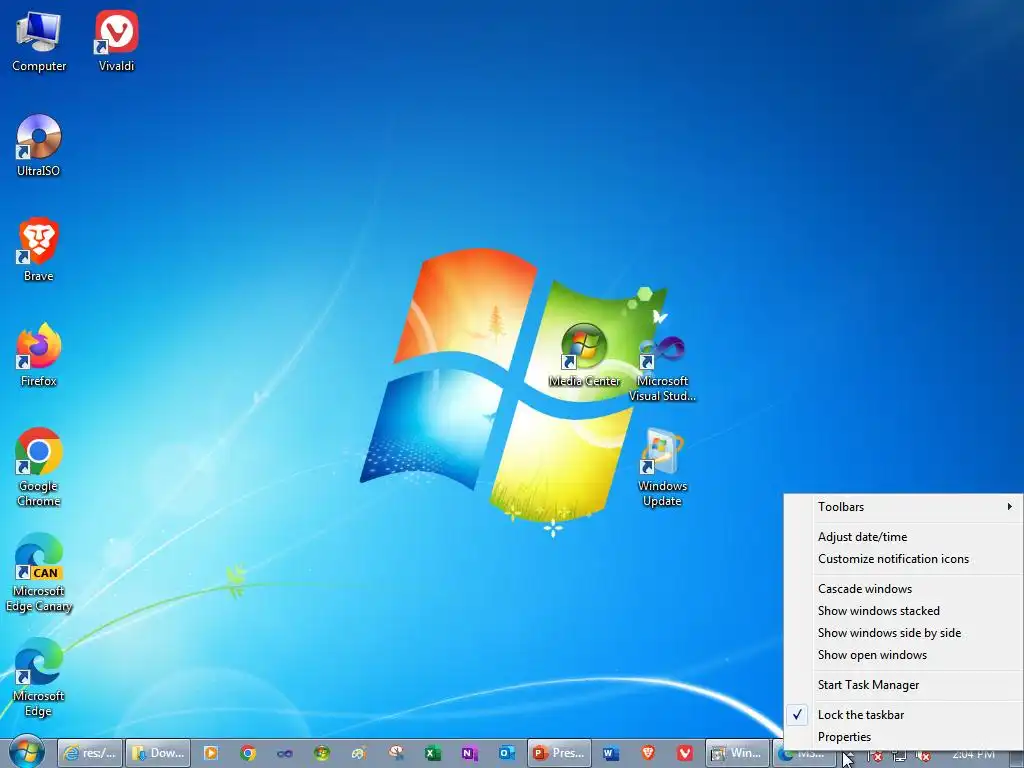Launch Excel from the taskbar
This screenshot has height=768, width=1024.
tap(432, 753)
